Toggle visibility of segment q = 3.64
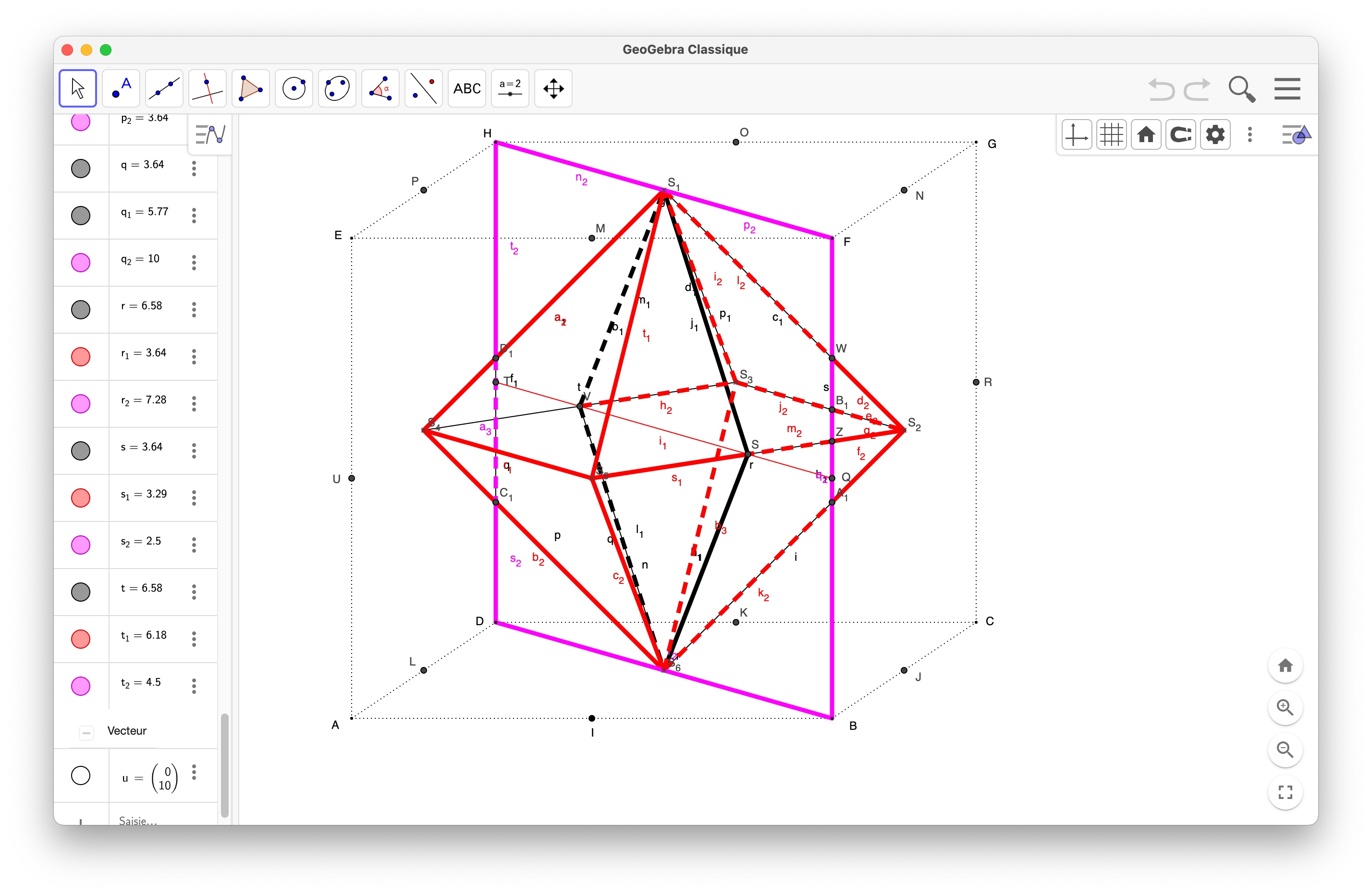Viewport: 1372px width, 896px height. (81, 168)
